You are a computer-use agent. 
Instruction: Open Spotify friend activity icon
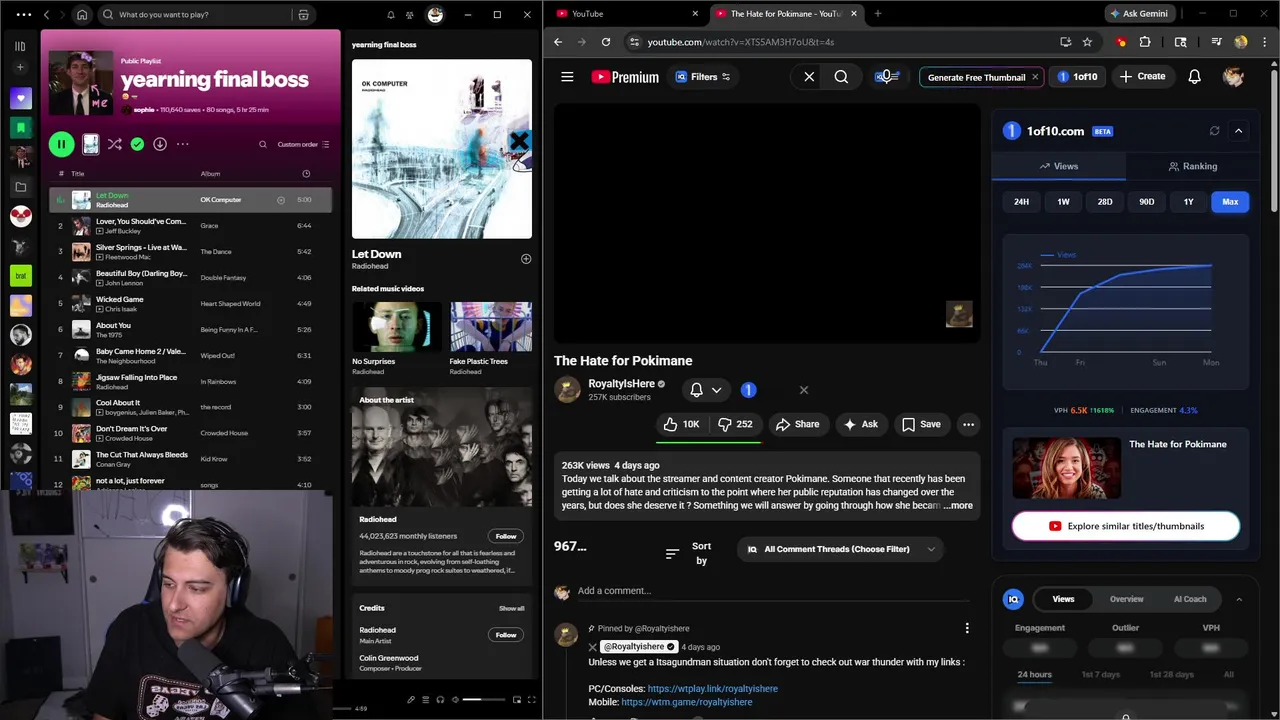410,15
